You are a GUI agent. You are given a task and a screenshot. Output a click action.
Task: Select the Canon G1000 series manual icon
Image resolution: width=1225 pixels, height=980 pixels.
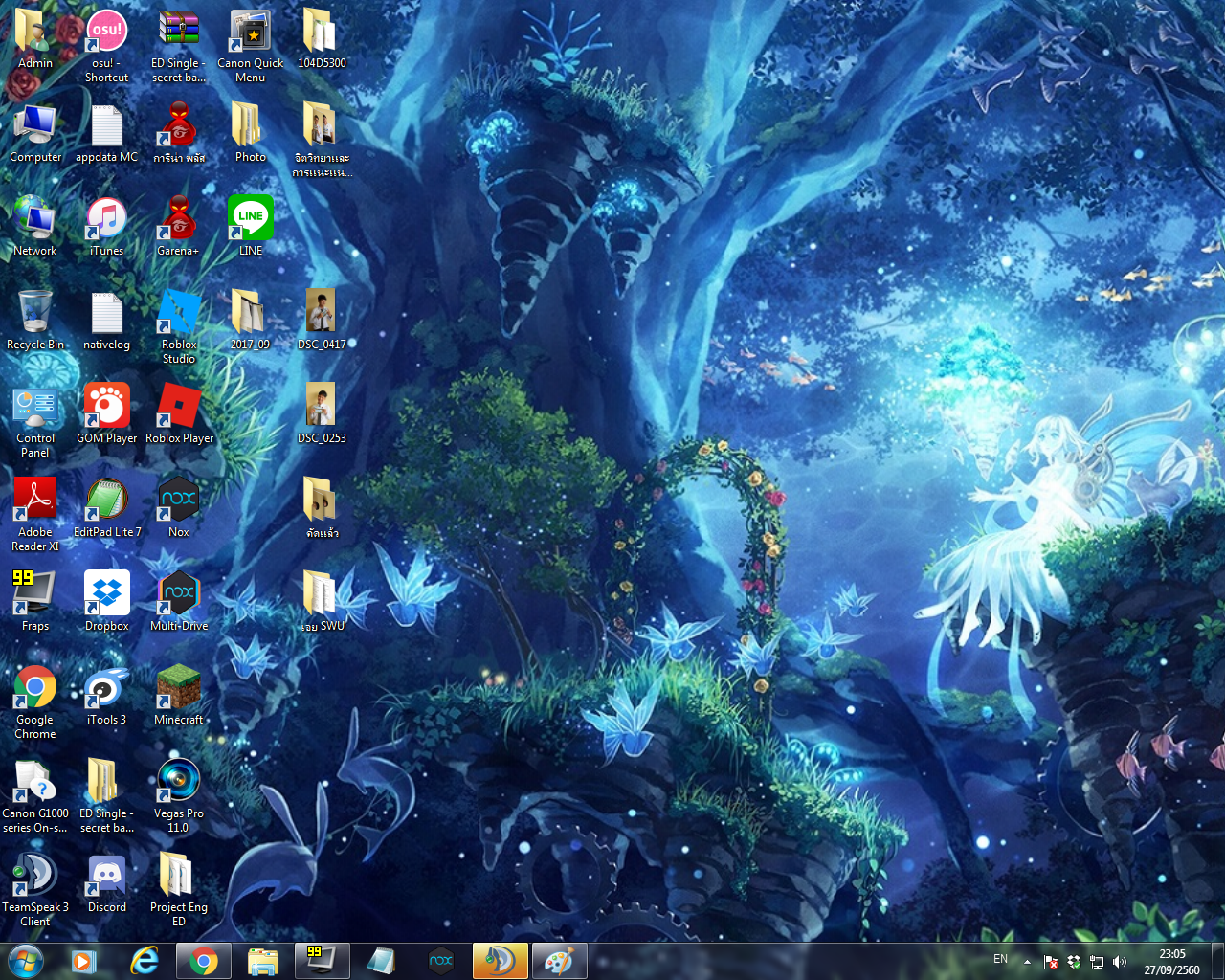pos(35,795)
